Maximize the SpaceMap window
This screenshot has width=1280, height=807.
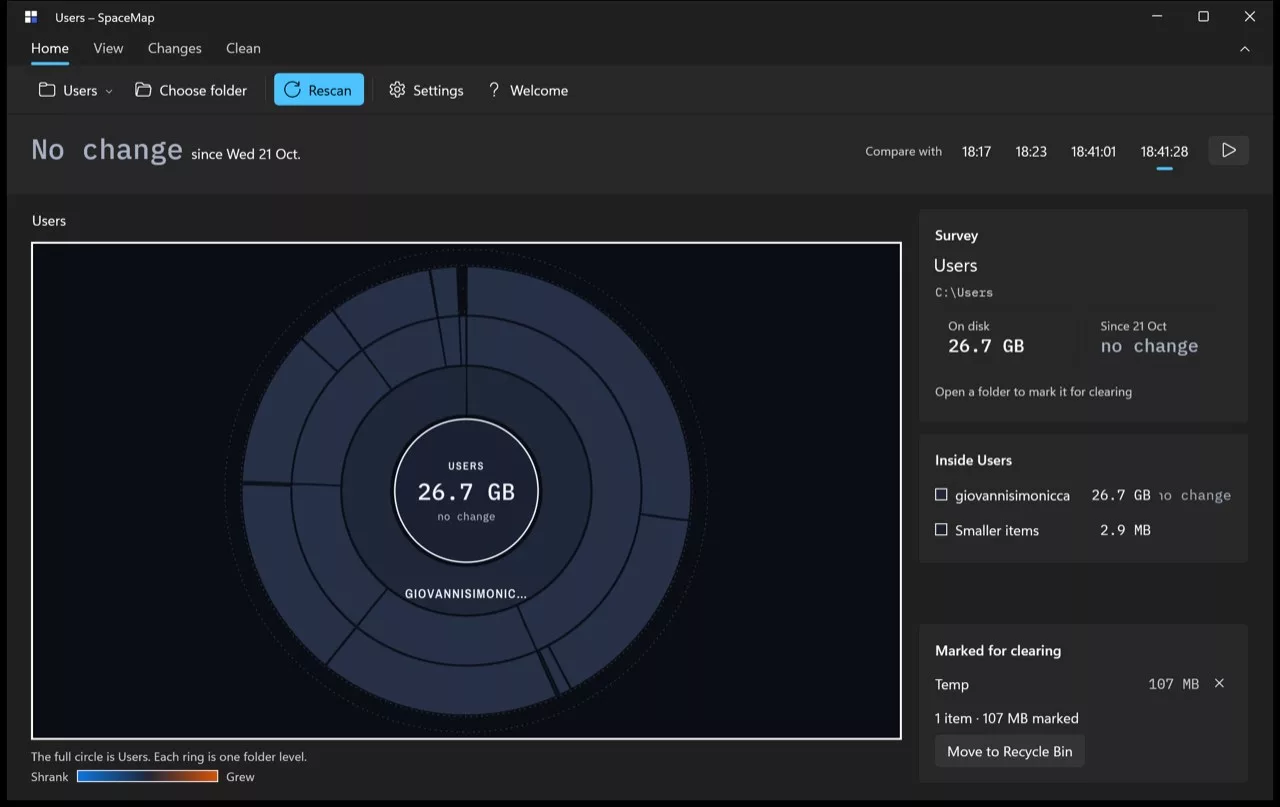[x=1203, y=17]
